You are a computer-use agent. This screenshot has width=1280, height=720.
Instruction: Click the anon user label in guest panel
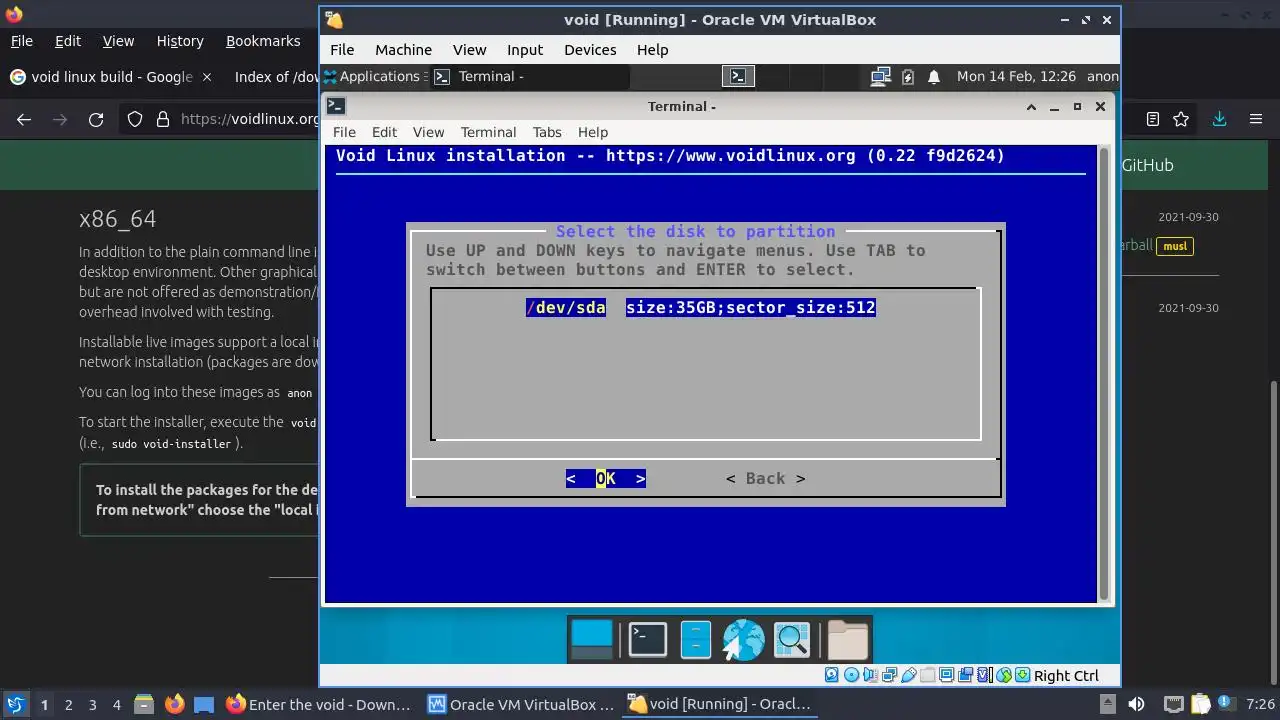click(x=1103, y=76)
